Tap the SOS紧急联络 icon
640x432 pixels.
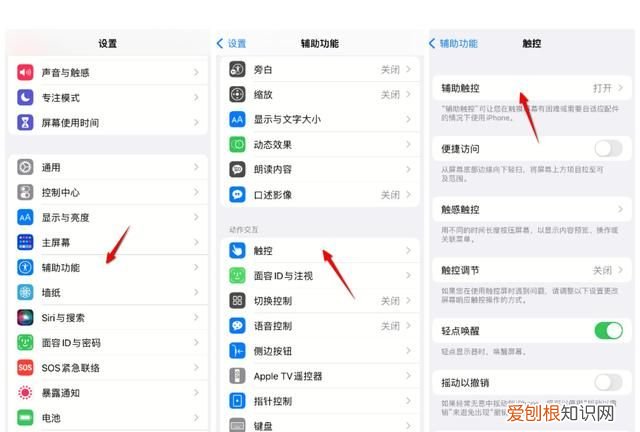(25, 367)
